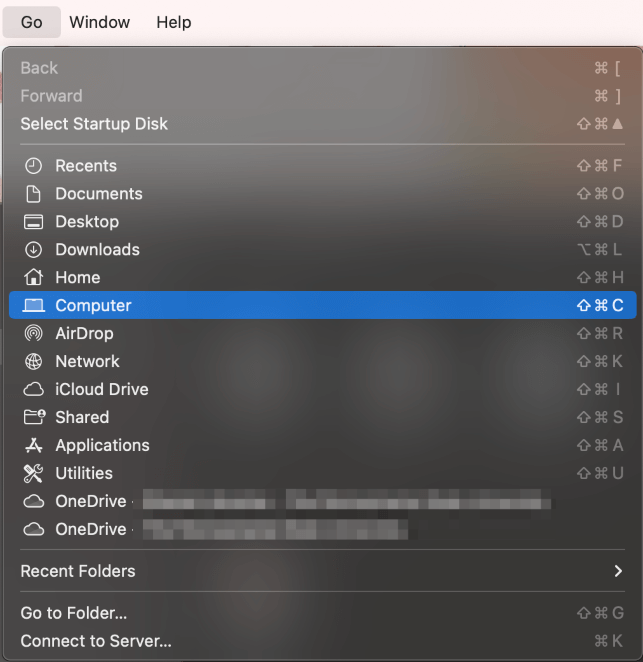Open AirDrop from the menu

(x=323, y=334)
